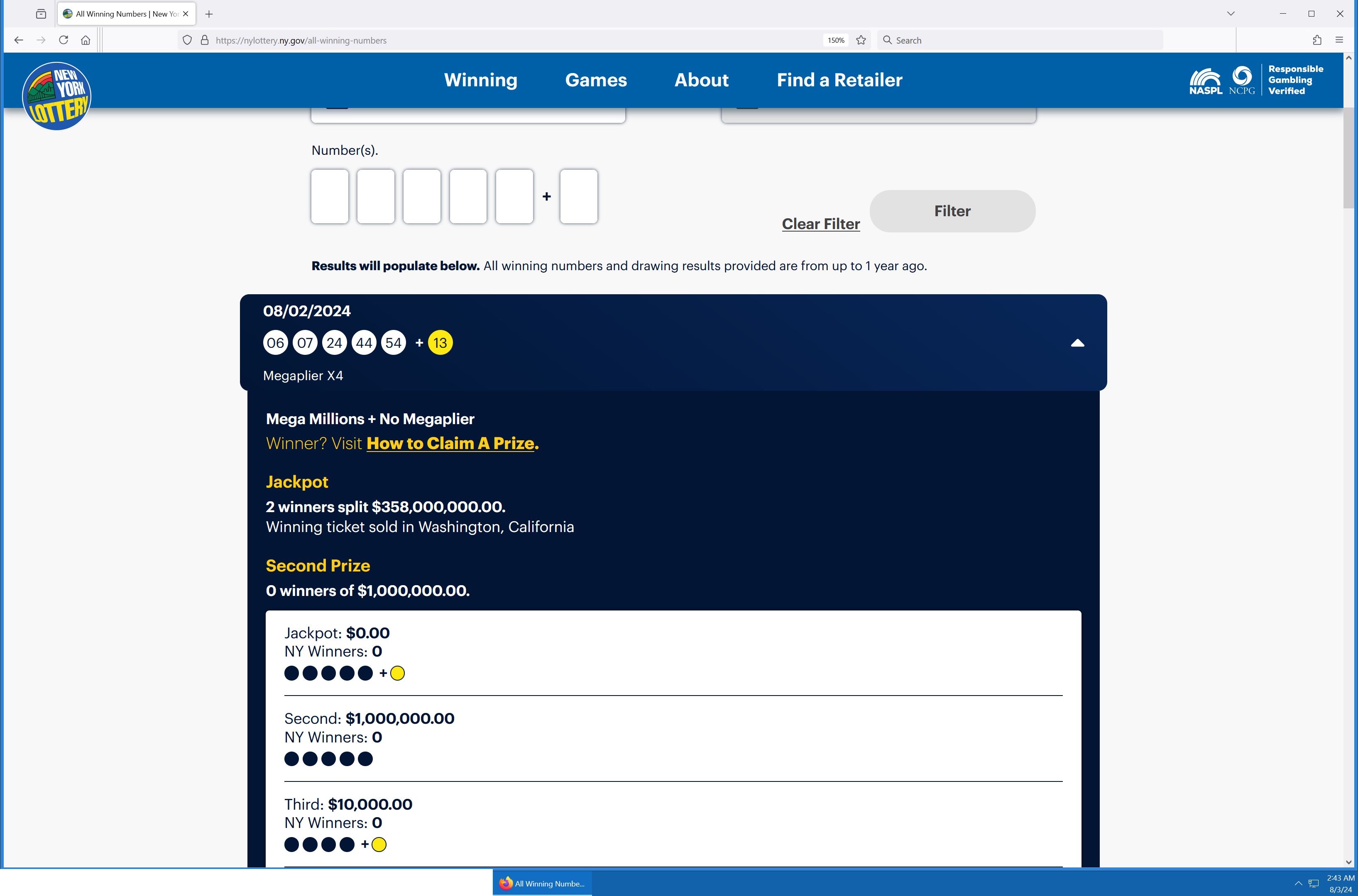Open the list all tabs dropdown
This screenshot has height=896, width=1358.
[1231, 14]
